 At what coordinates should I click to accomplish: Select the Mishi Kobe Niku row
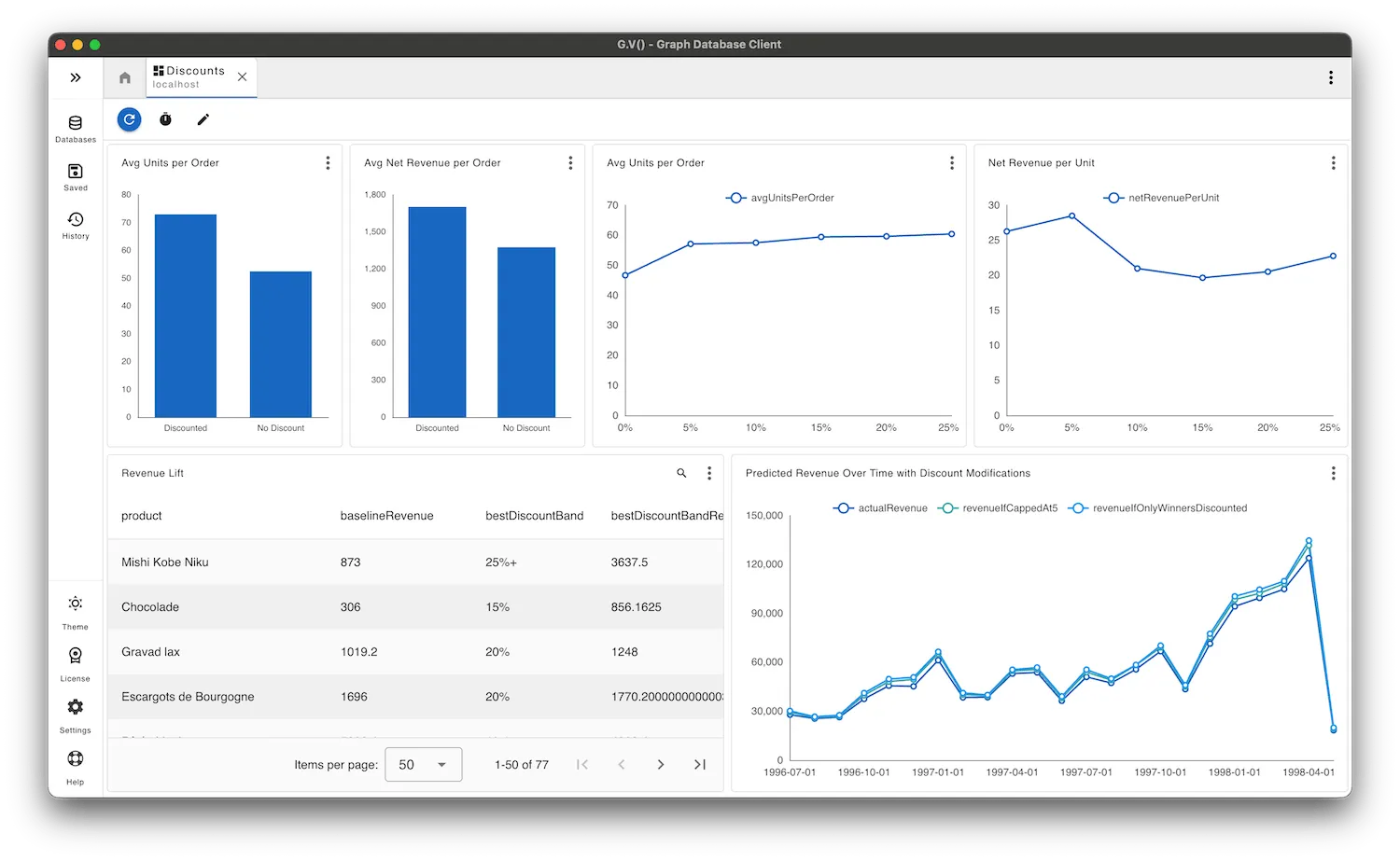click(x=415, y=562)
